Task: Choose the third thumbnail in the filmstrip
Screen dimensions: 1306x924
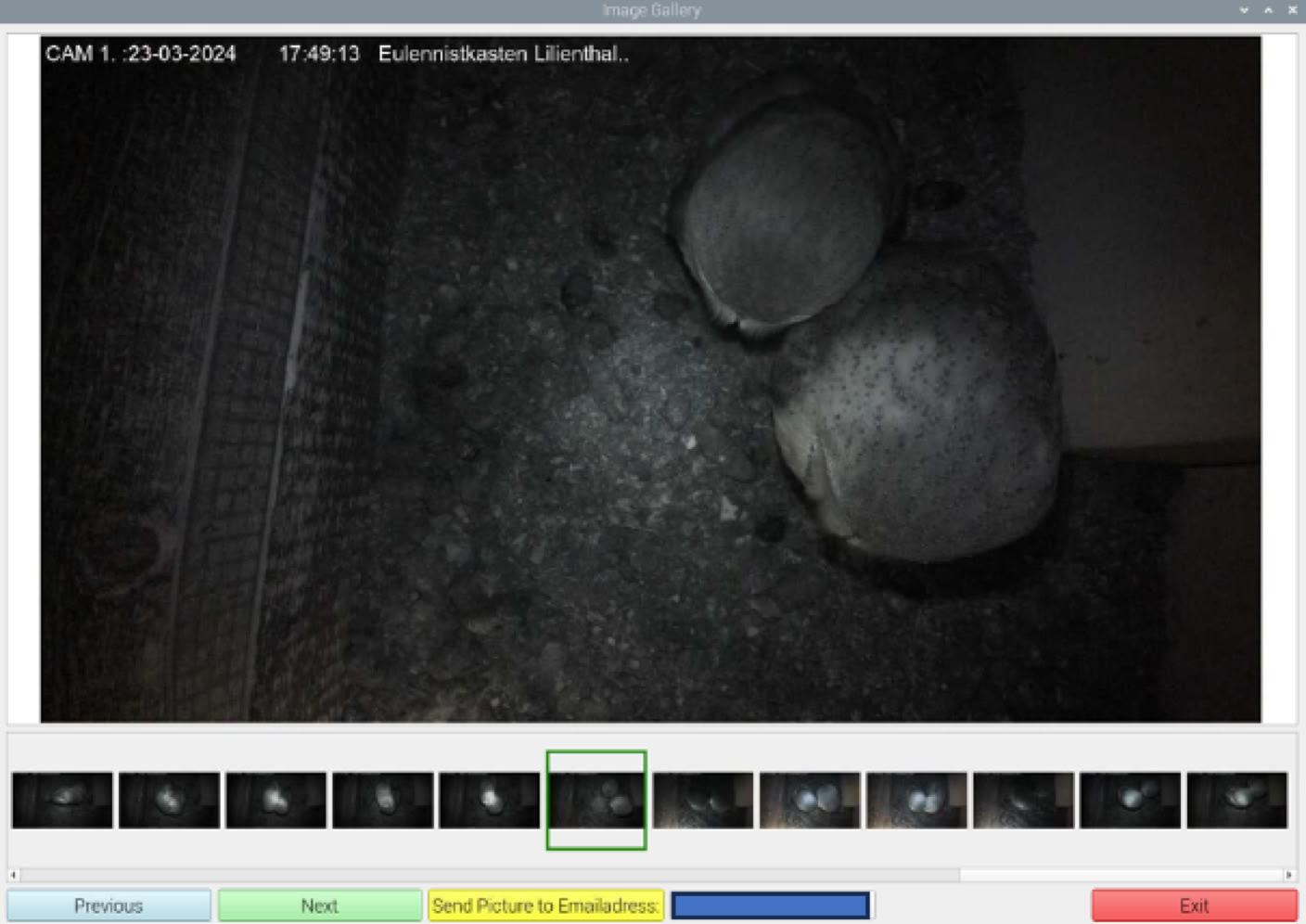Action: [276, 800]
